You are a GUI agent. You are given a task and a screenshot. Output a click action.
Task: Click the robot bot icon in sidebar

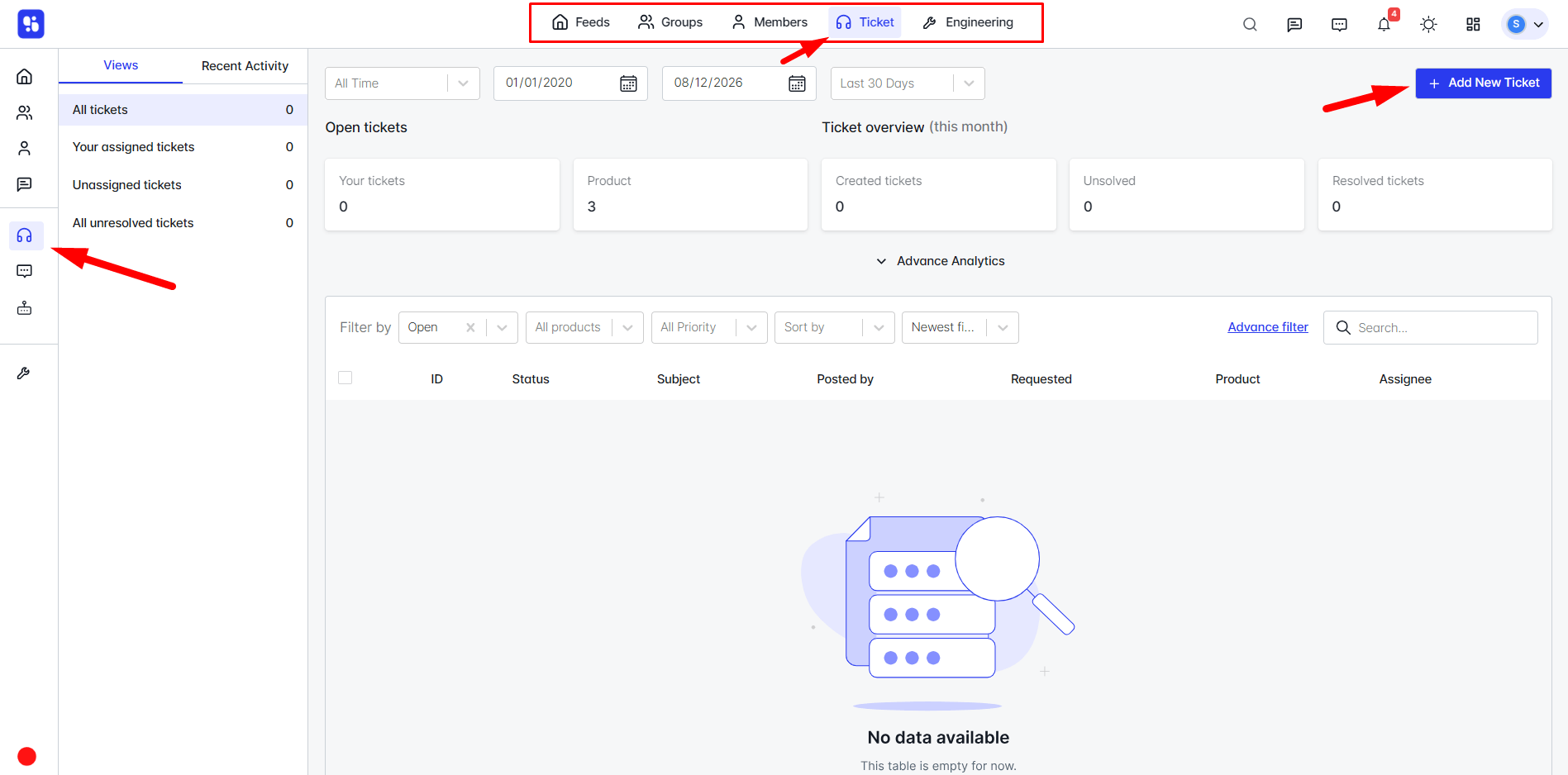point(25,308)
